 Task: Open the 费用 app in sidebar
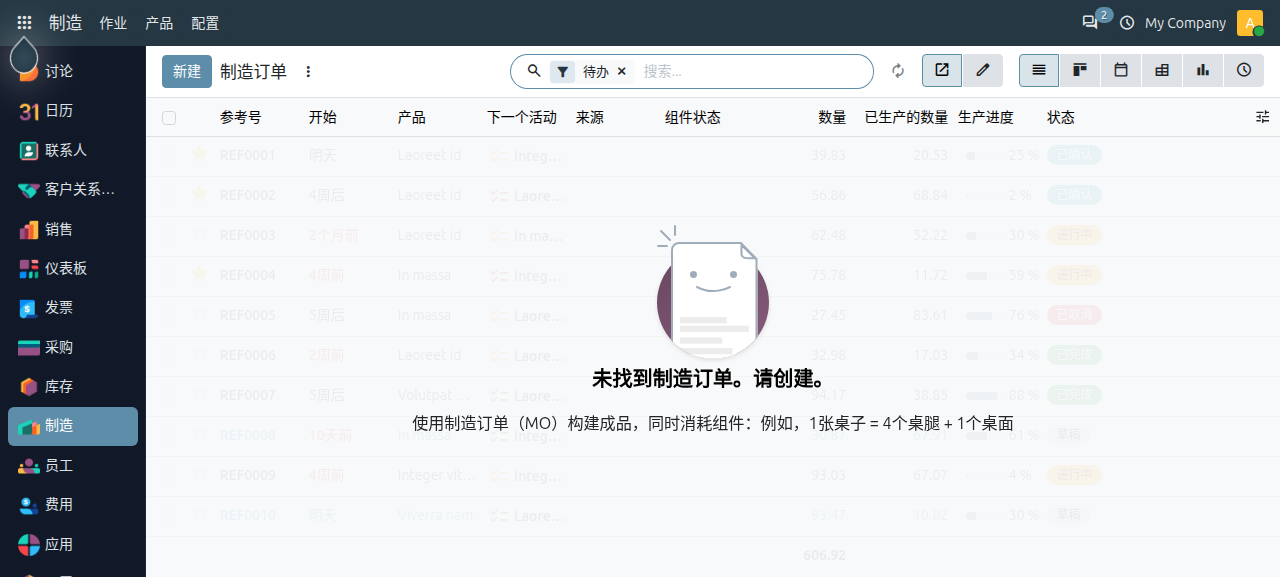click(73, 505)
